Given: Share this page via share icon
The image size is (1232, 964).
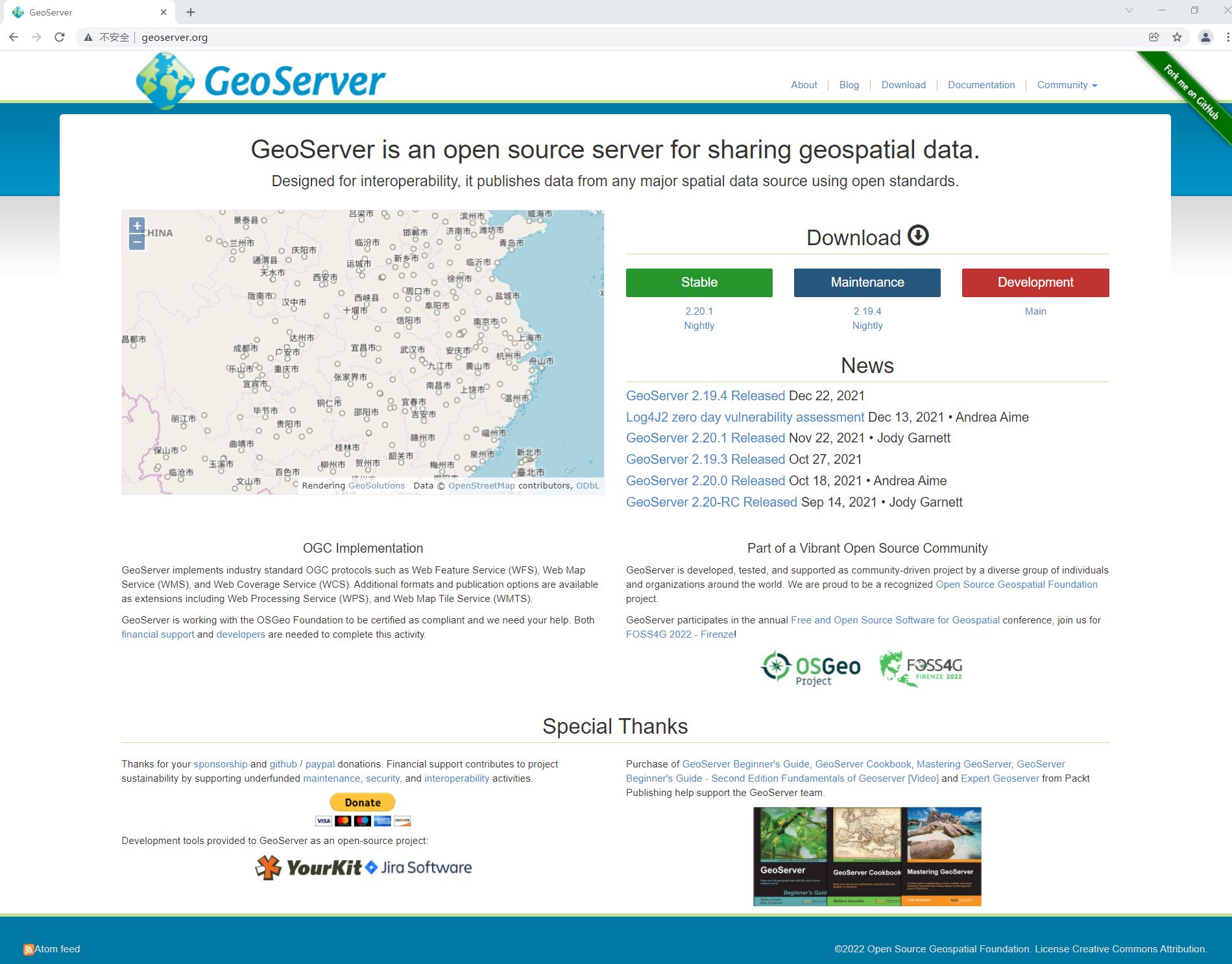Looking at the screenshot, I should [1154, 37].
